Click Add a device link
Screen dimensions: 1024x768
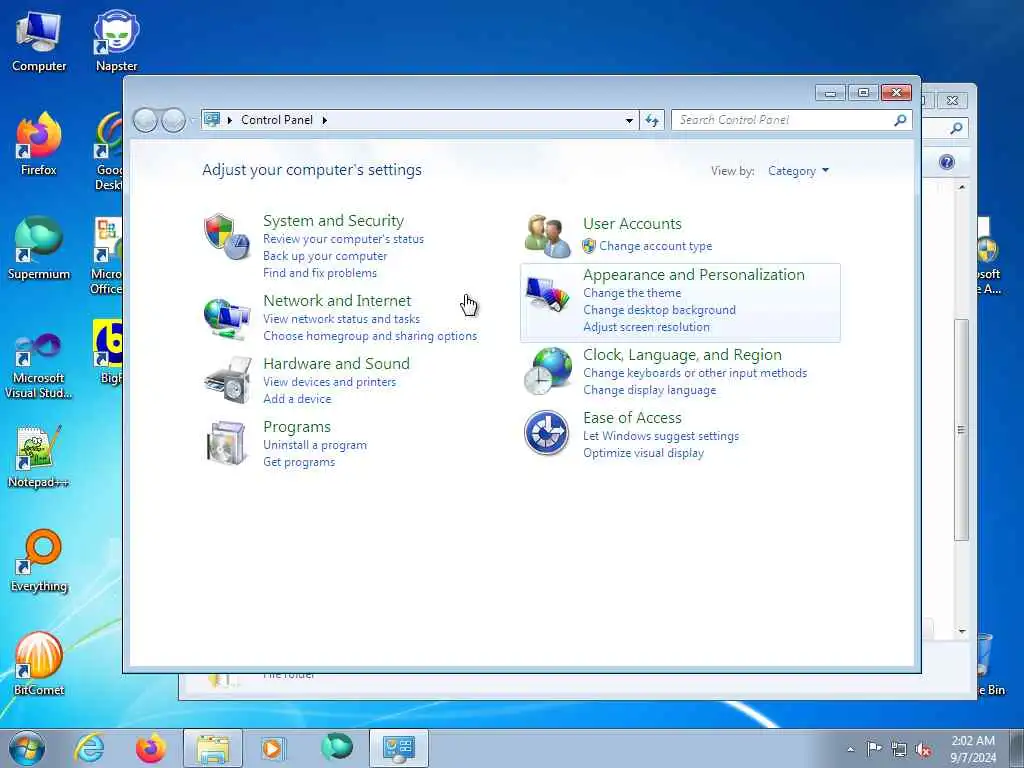pyautogui.click(x=297, y=399)
